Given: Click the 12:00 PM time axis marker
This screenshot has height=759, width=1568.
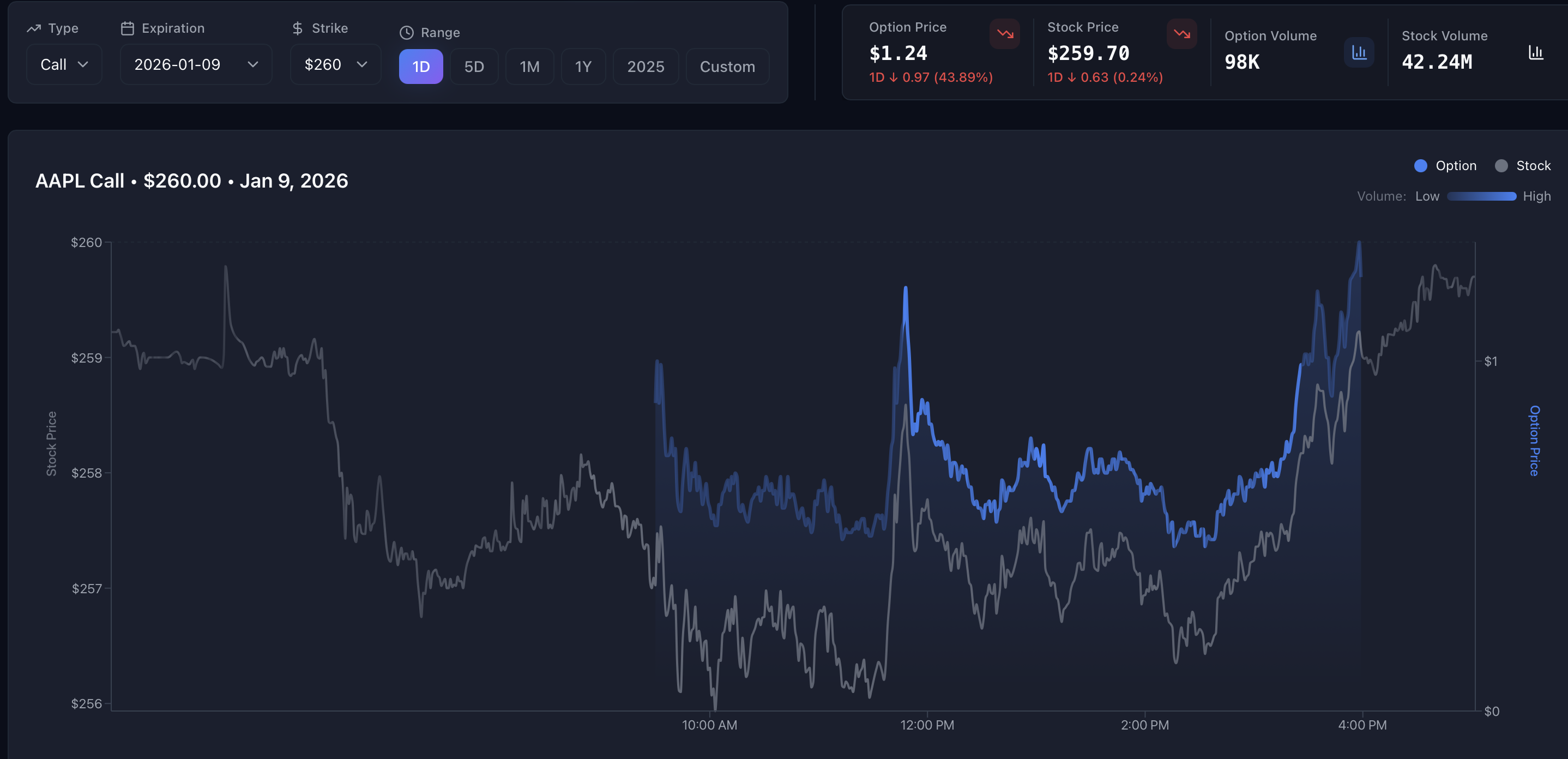Looking at the screenshot, I should click(927, 725).
